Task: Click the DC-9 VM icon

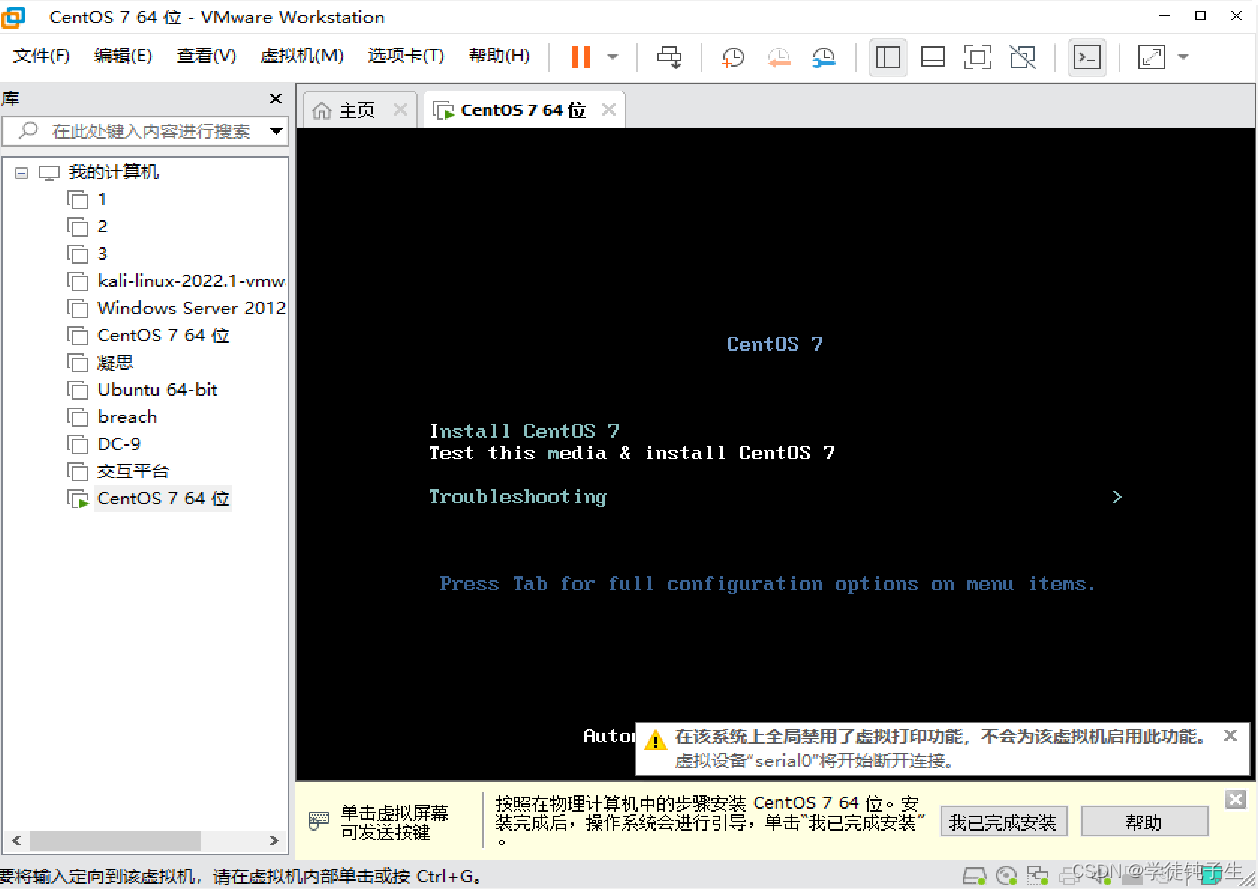Action: 78,443
